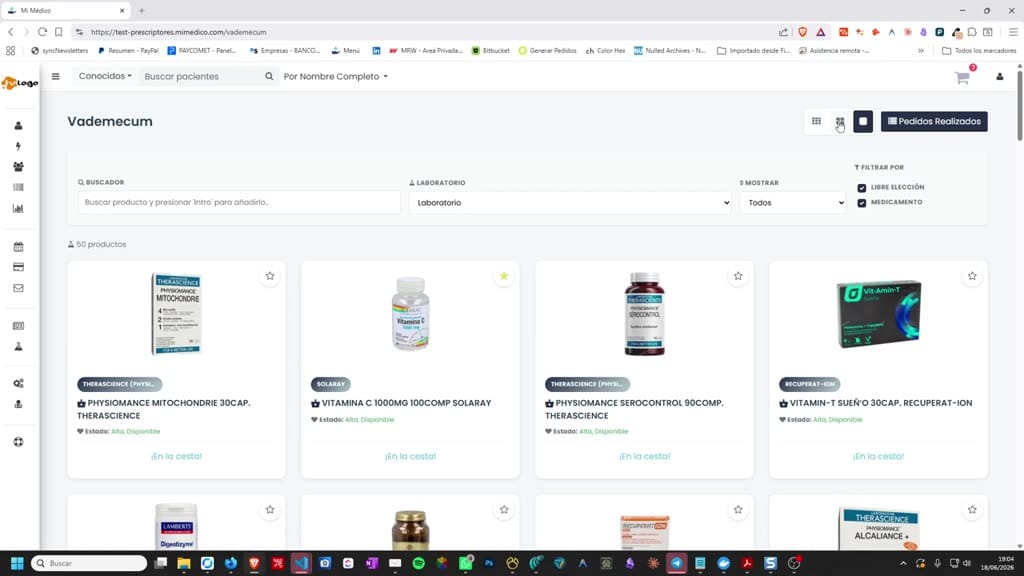Open the Laboratorio select box
The height and width of the screenshot is (576, 1024).
[x=570, y=202]
